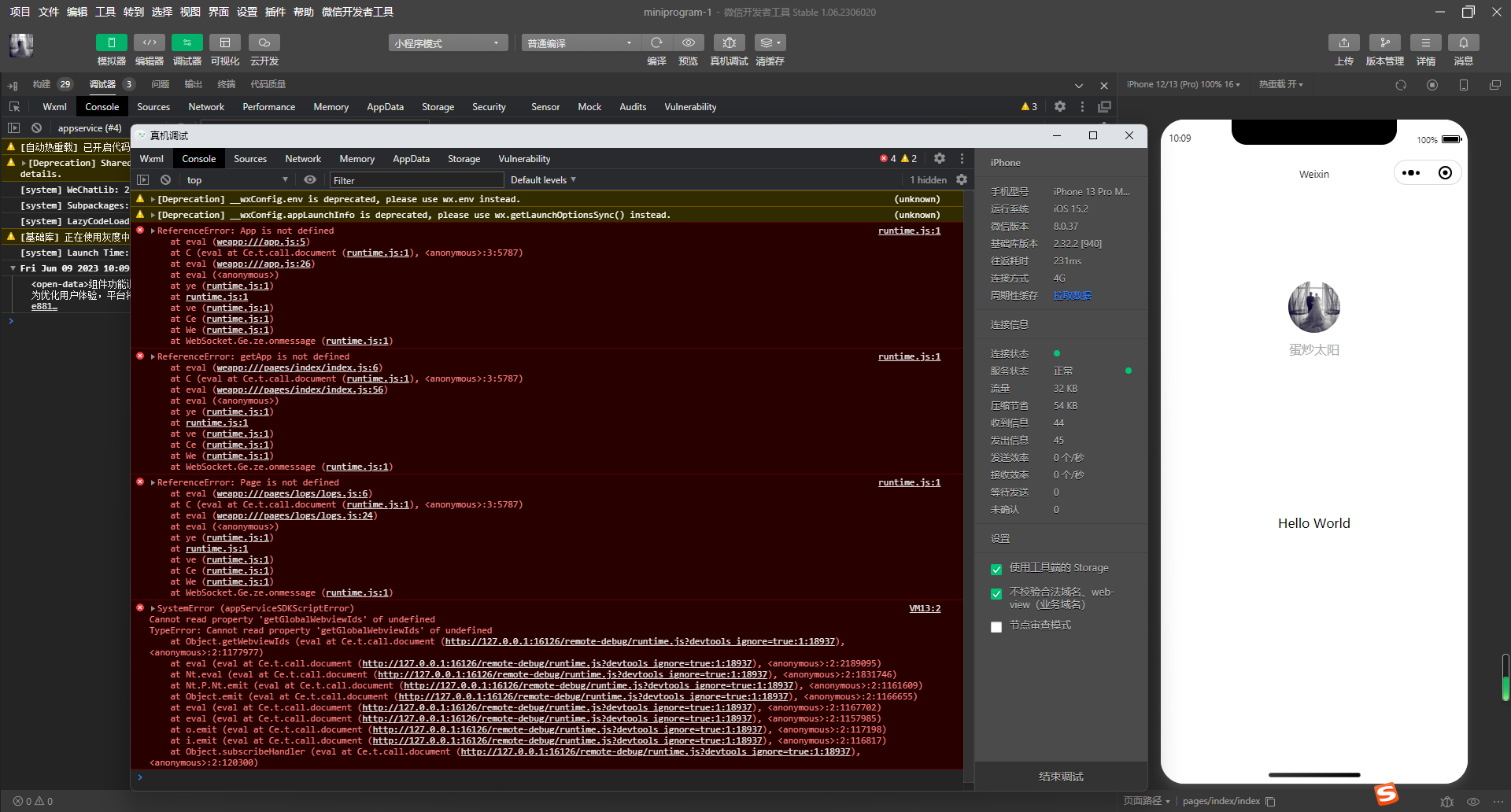The width and height of the screenshot is (1511, 812).
Task: Click the simulator capsule menu dots
Action: point(1411,173)
